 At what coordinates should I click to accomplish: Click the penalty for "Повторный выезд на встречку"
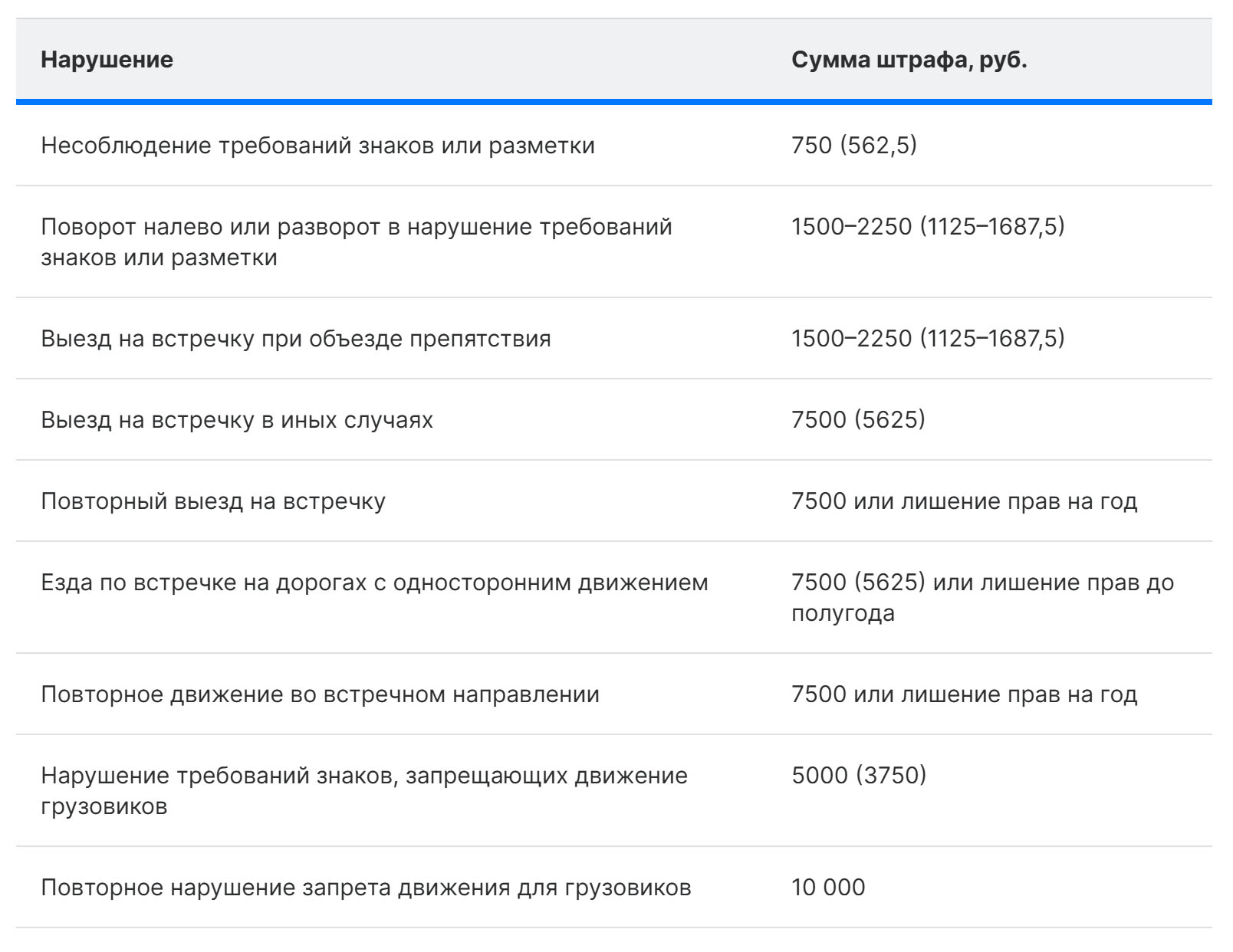click(x=964, y=501)
